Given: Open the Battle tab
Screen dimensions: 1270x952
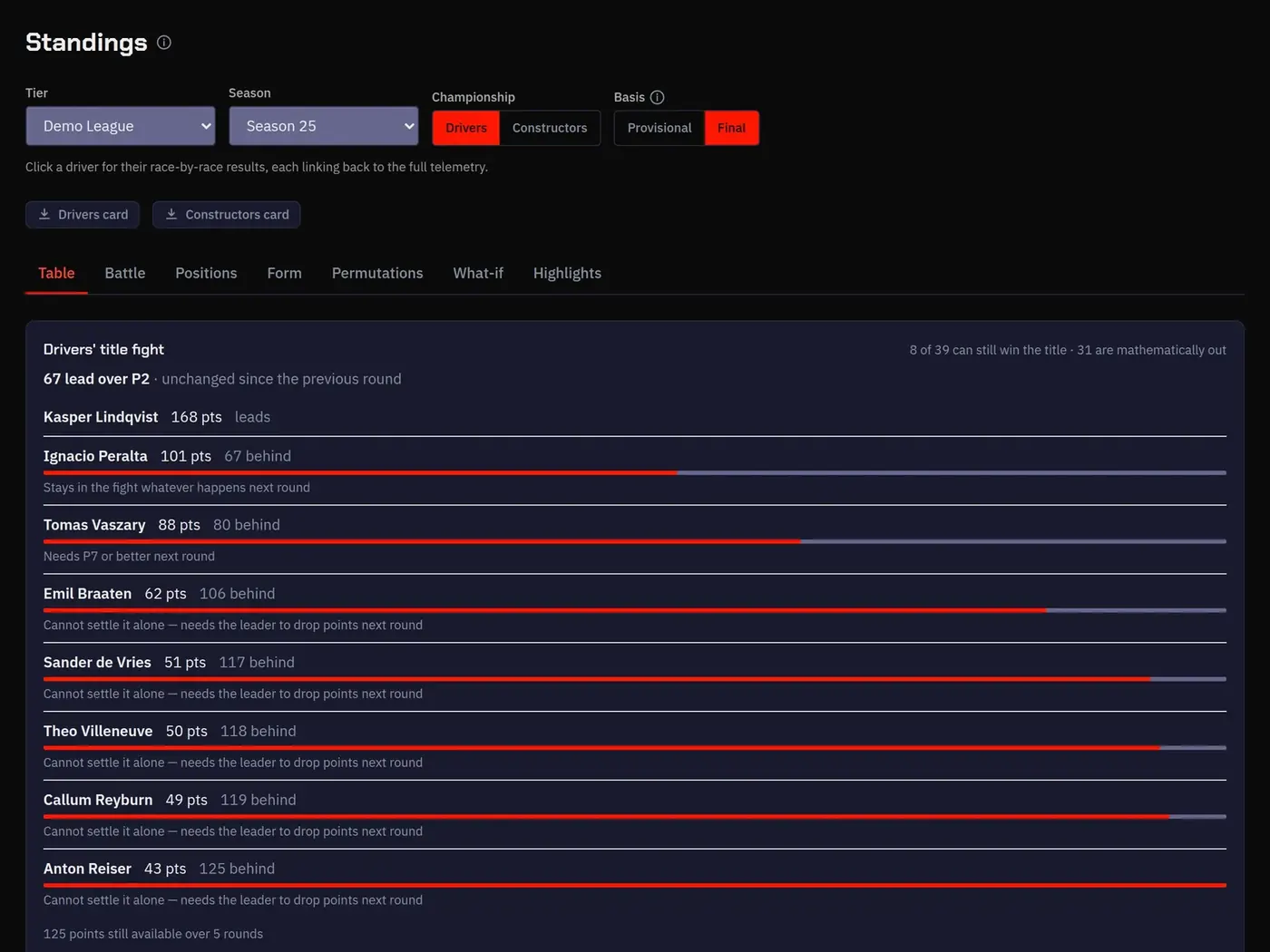Looking at the screenshot, I should pos(125,273).
